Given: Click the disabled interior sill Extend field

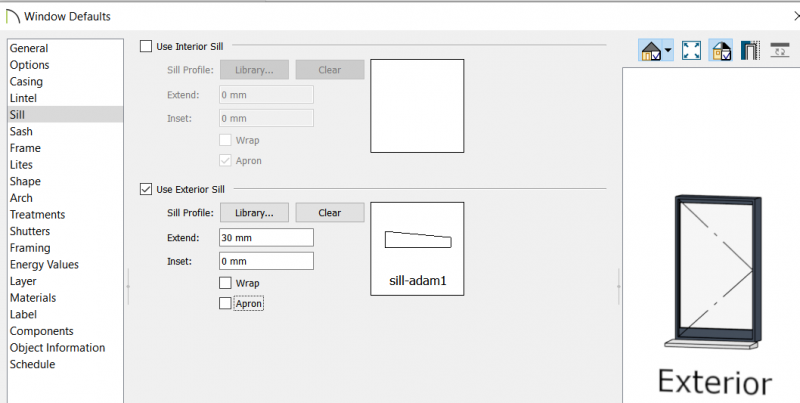Looking at the screenshot, I should tap(266, 95).
